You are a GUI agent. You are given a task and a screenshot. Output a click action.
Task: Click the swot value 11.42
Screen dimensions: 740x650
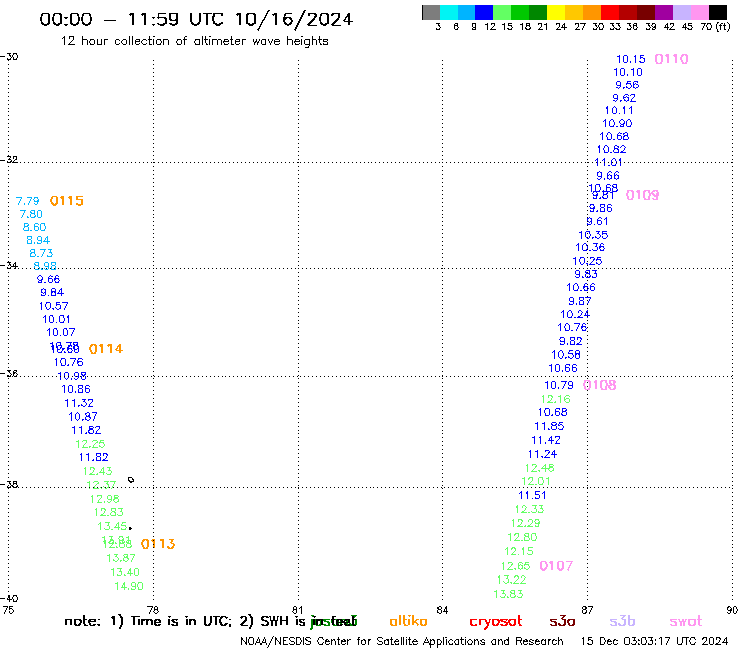546,440
